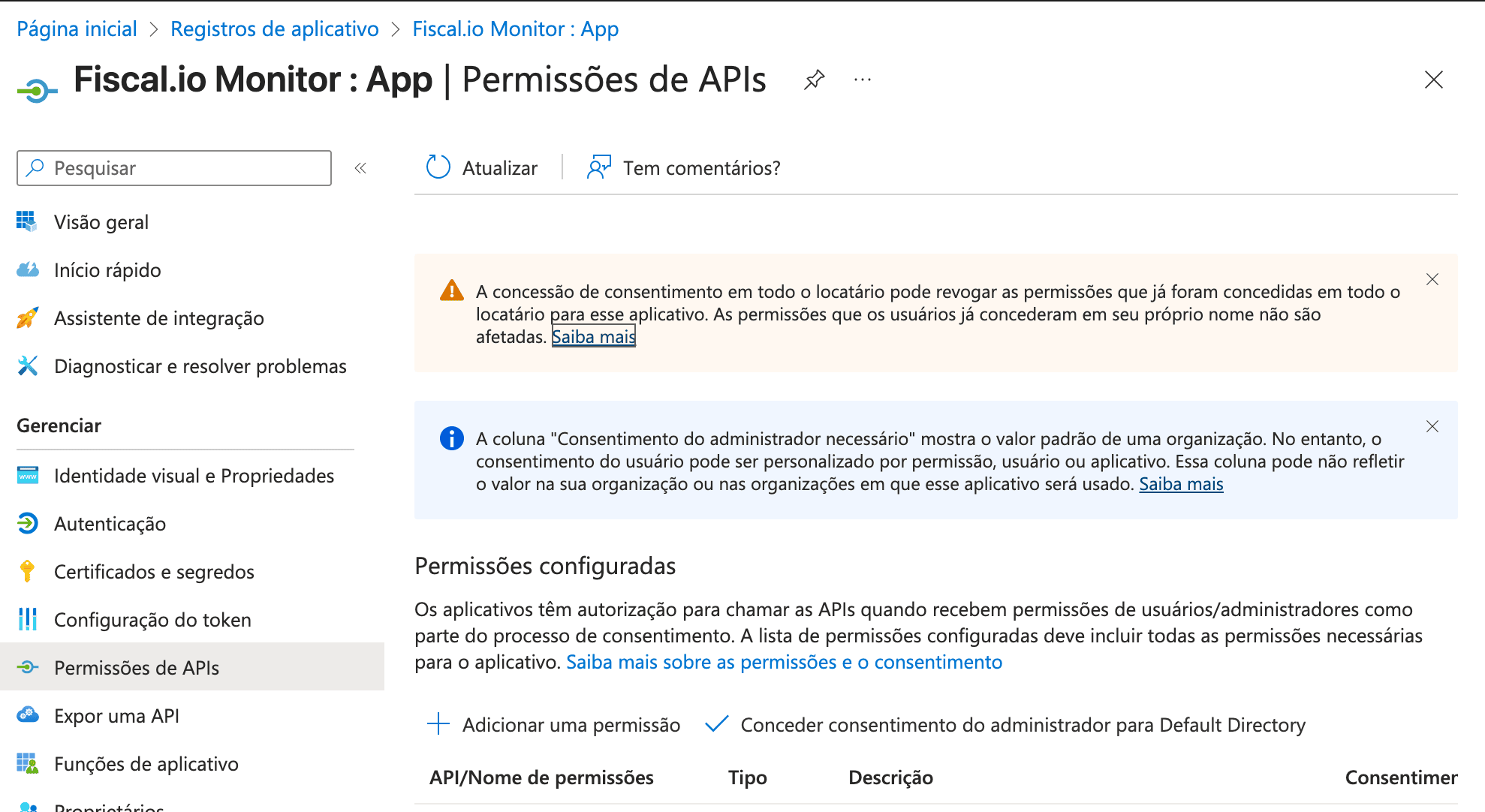Click the Descrição column header

pos(890,777)
